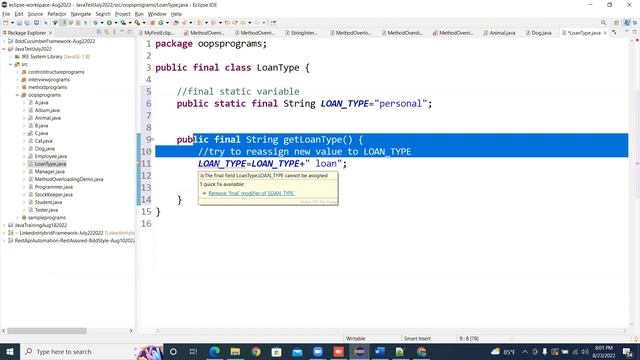
Task: Select Employee.java in Package Explorer
Action: [51, 156]
